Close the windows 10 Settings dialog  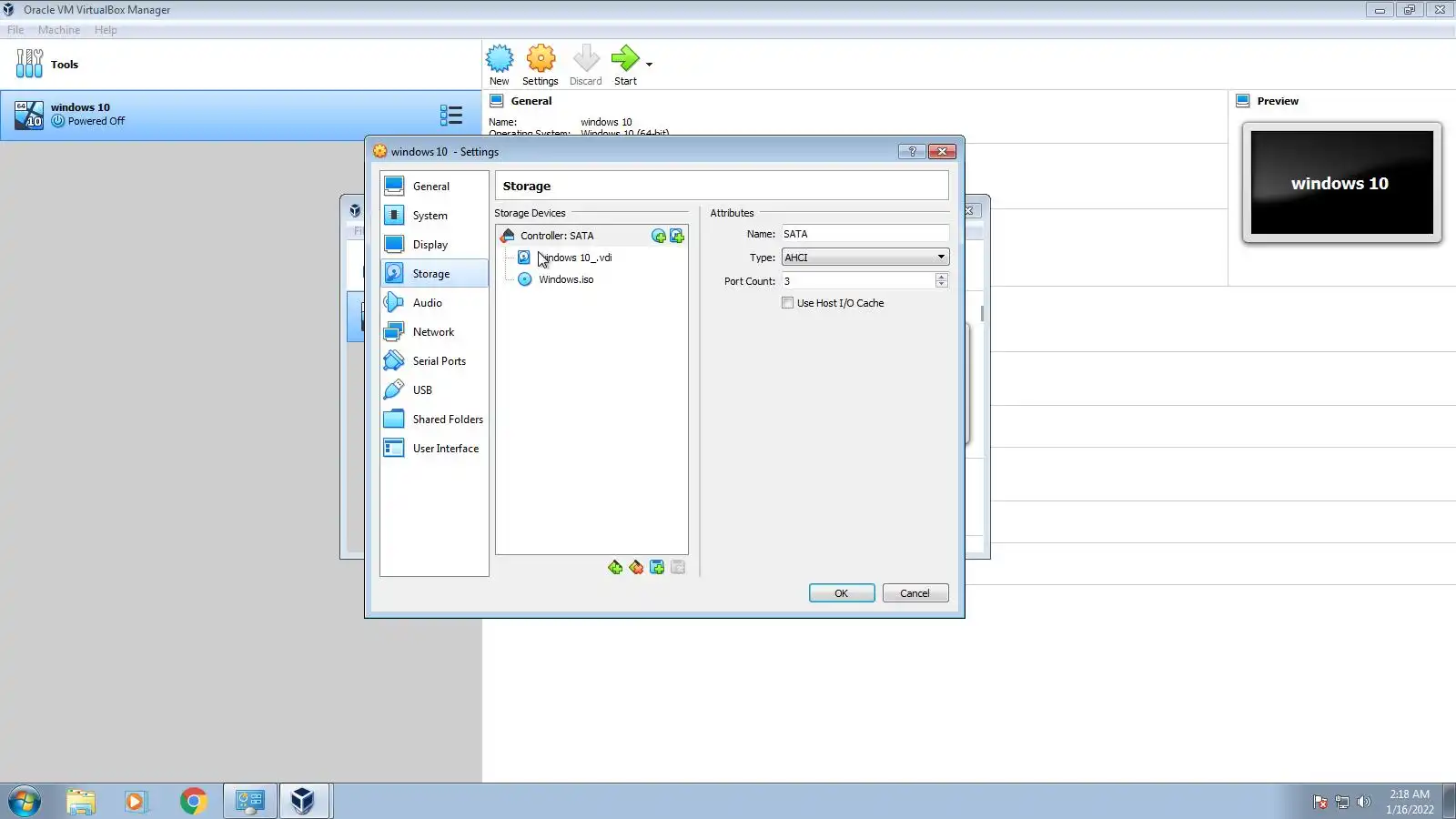point(943,152)
